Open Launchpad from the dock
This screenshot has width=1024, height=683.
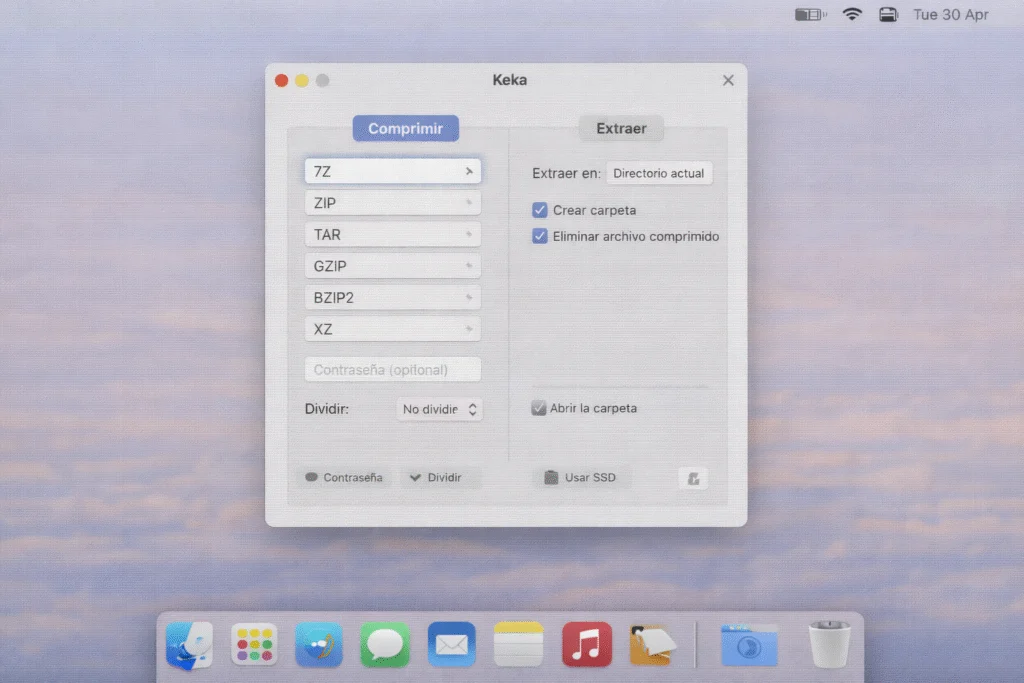[254, 644]
